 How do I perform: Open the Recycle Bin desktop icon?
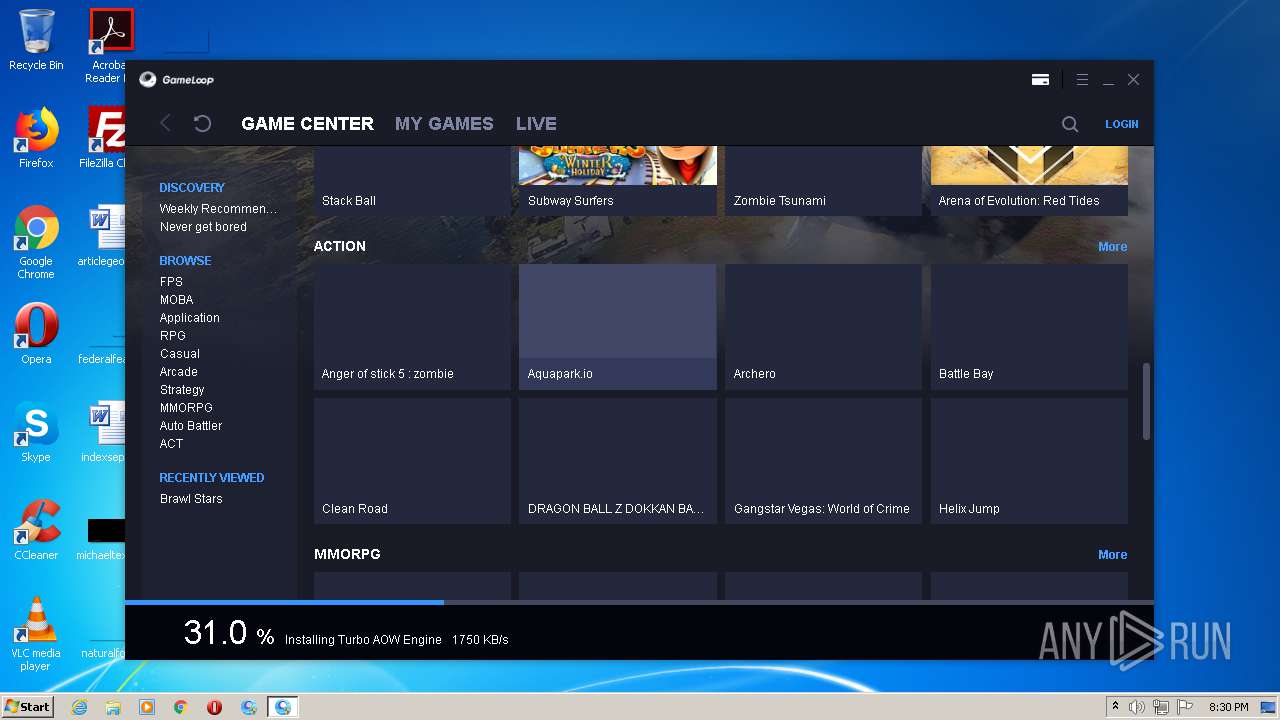click(36, 41)
